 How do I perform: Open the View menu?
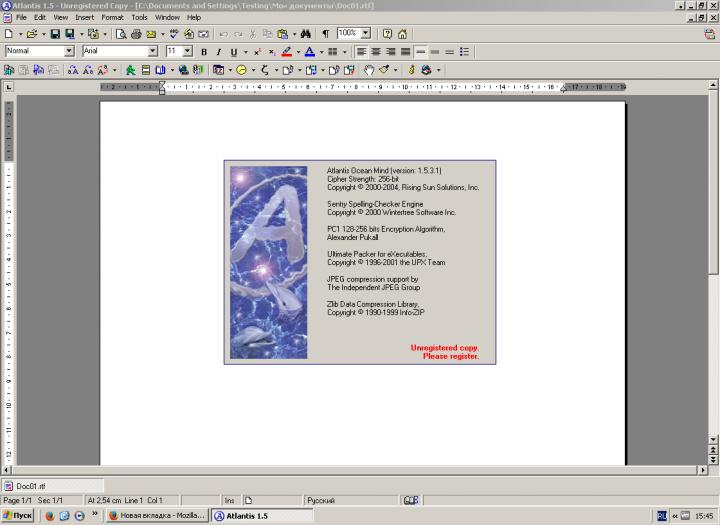click(61, 17)
